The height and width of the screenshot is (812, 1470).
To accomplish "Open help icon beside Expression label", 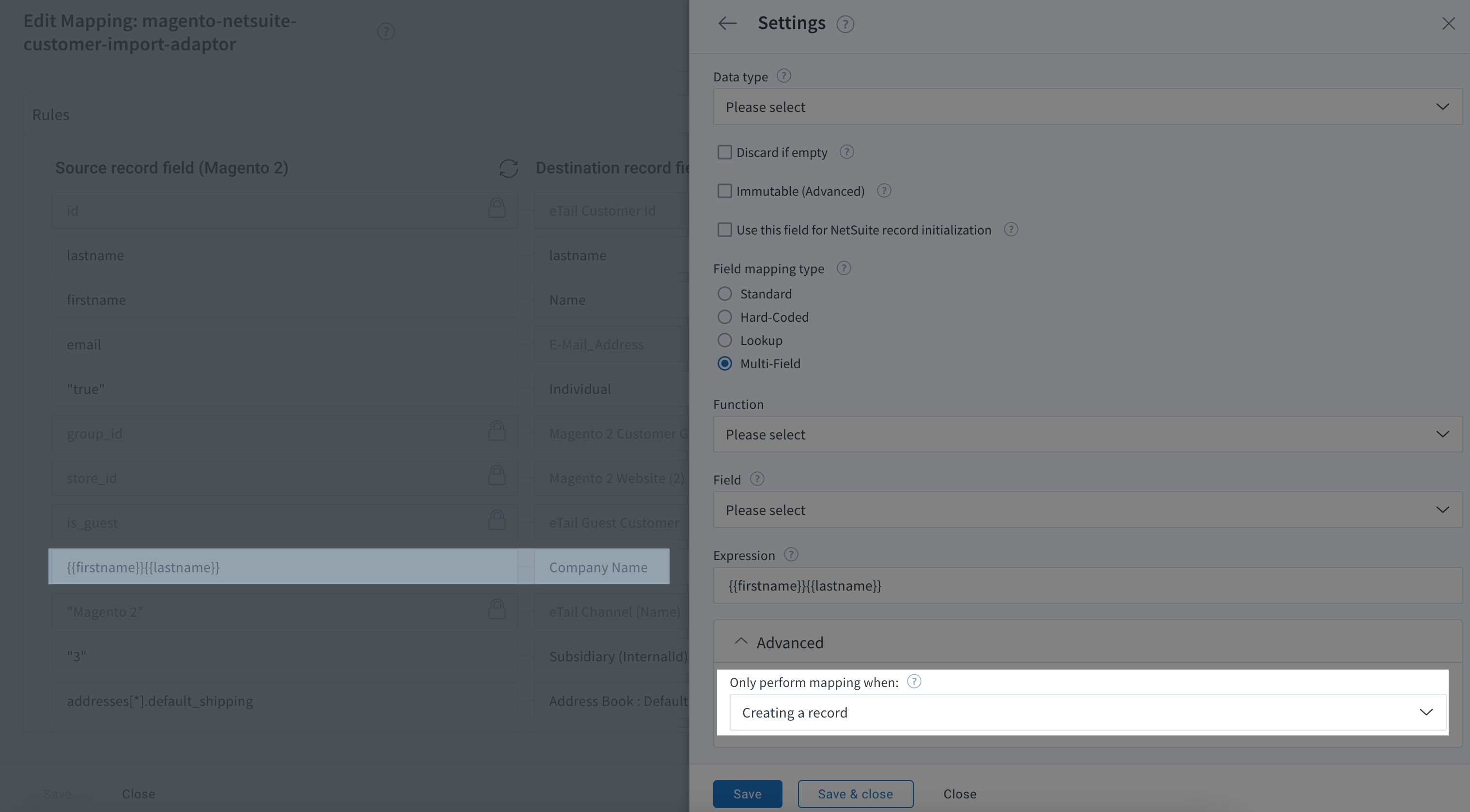I will tap(791, 555).
